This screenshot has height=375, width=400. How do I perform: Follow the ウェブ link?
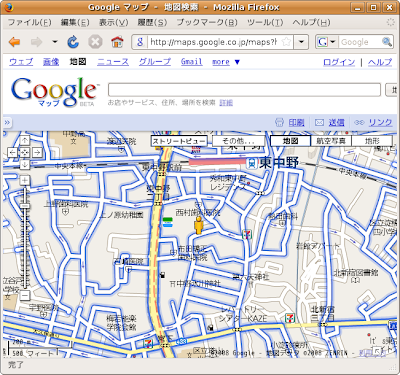click(x=21, y=62)
